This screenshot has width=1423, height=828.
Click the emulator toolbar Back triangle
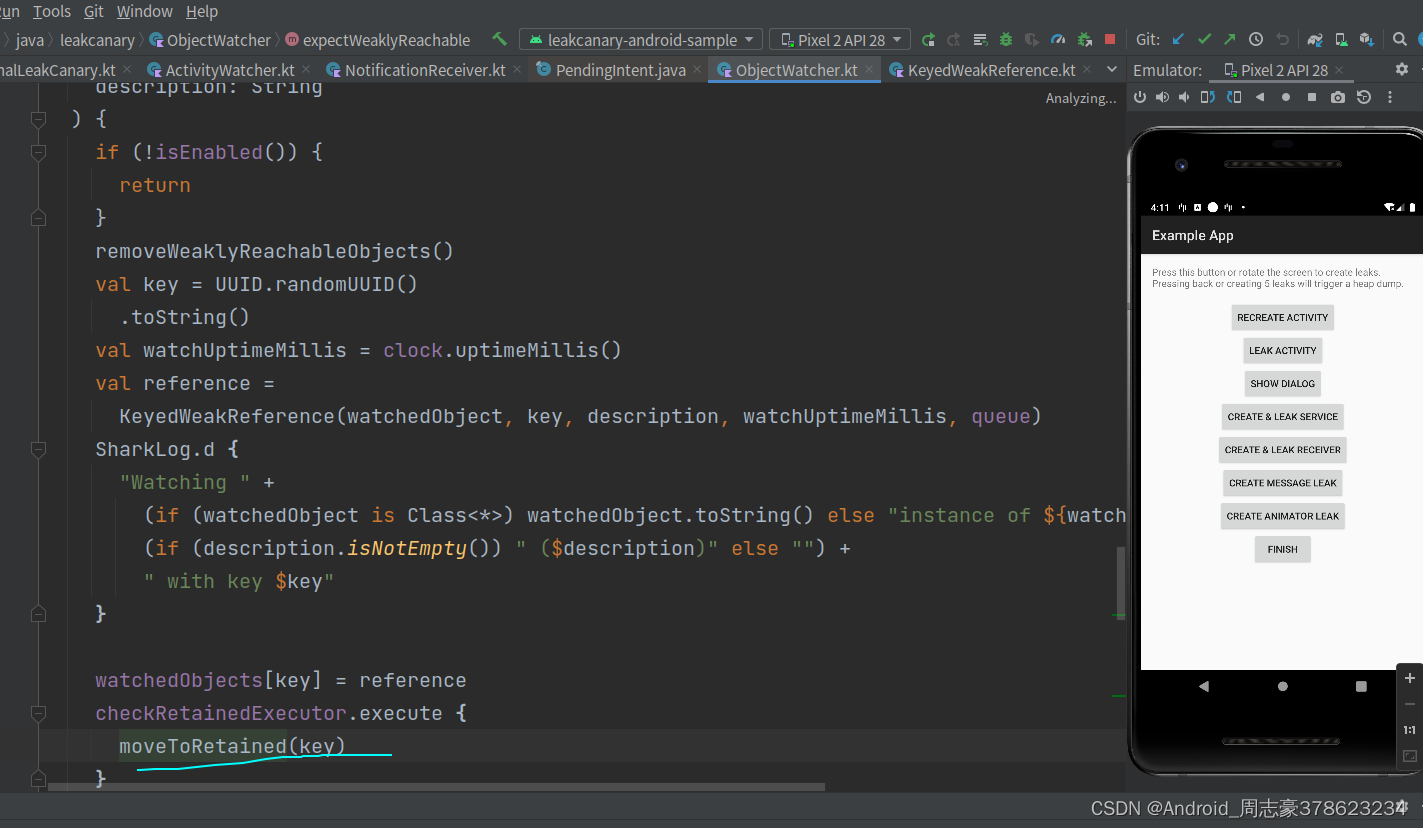click(1260, 97)
